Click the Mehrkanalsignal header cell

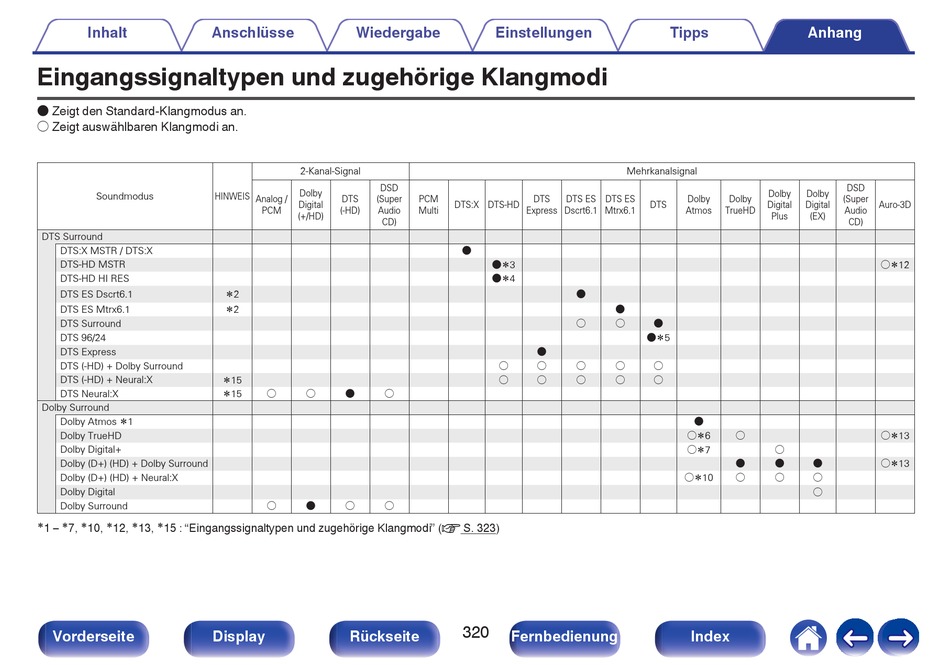coord(662,171)
